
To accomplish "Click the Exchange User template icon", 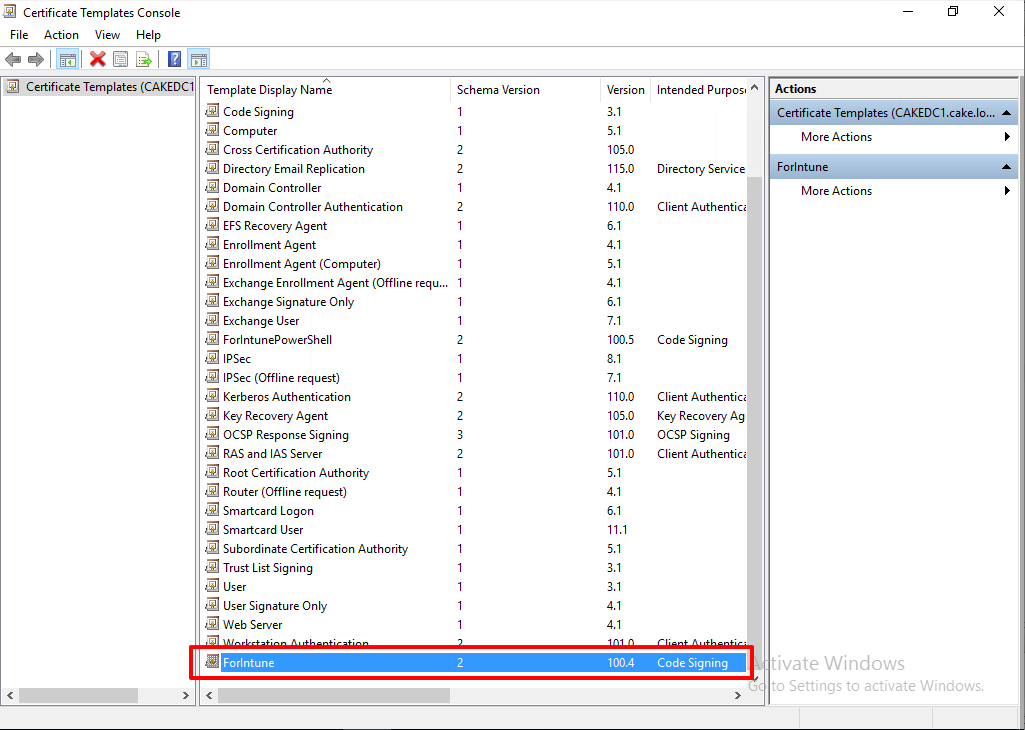I will click(x=212, y=320).
